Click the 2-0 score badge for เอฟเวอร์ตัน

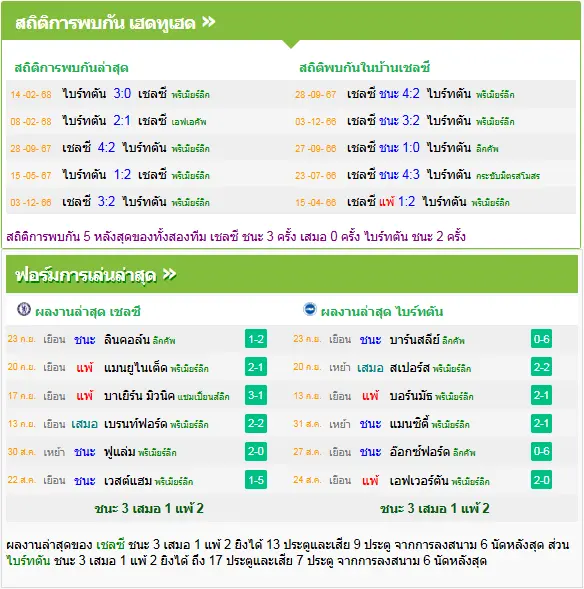coord(541,480)
